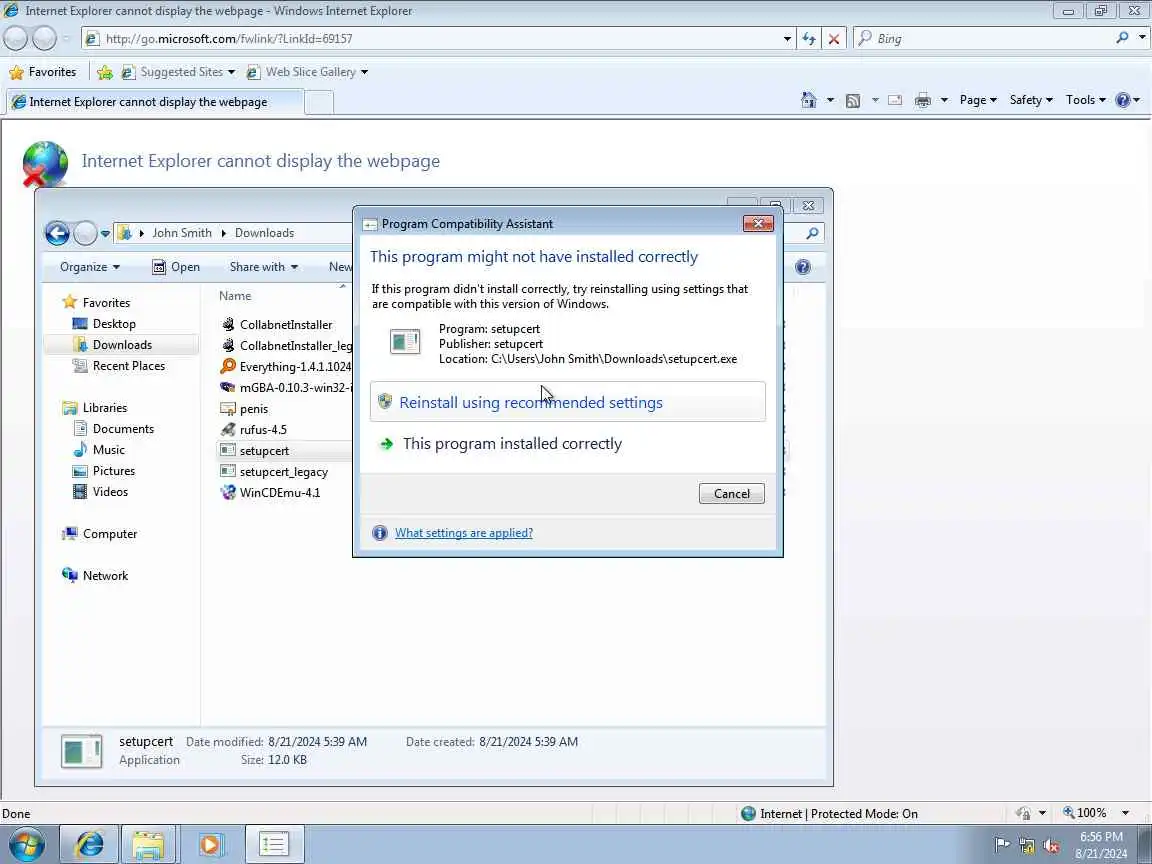Open the Organize menu in Explorer
The height and width of the screenshot is (864, 1152).
click(90, 267)
